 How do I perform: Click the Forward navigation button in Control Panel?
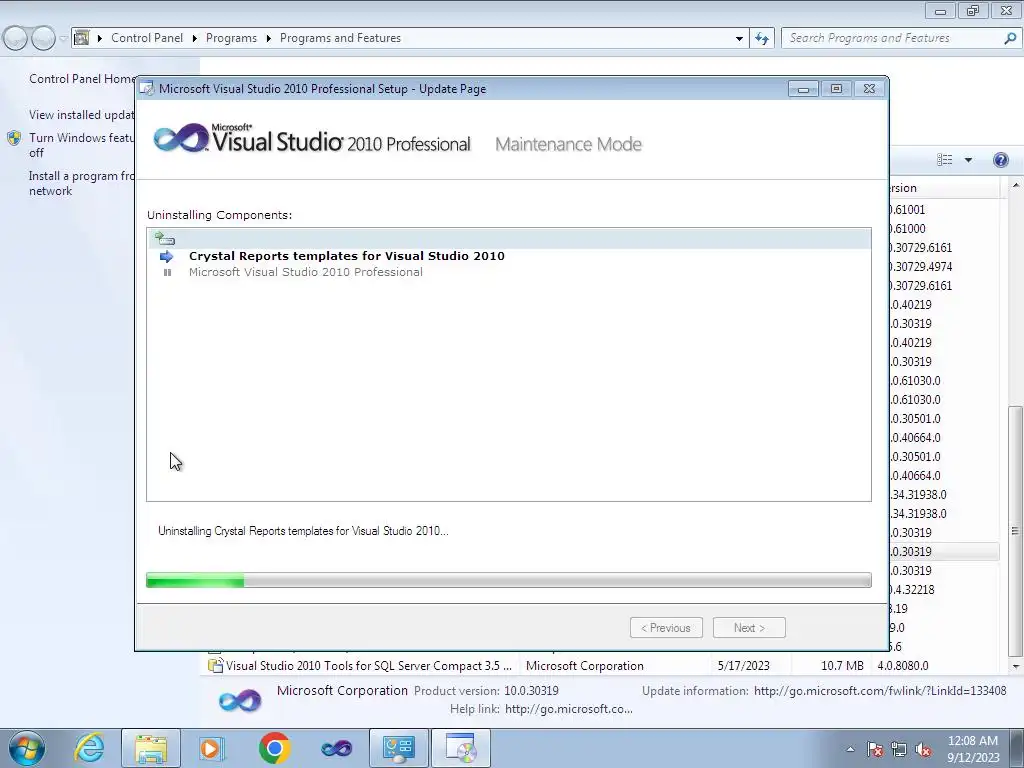(x=43, y=39)
